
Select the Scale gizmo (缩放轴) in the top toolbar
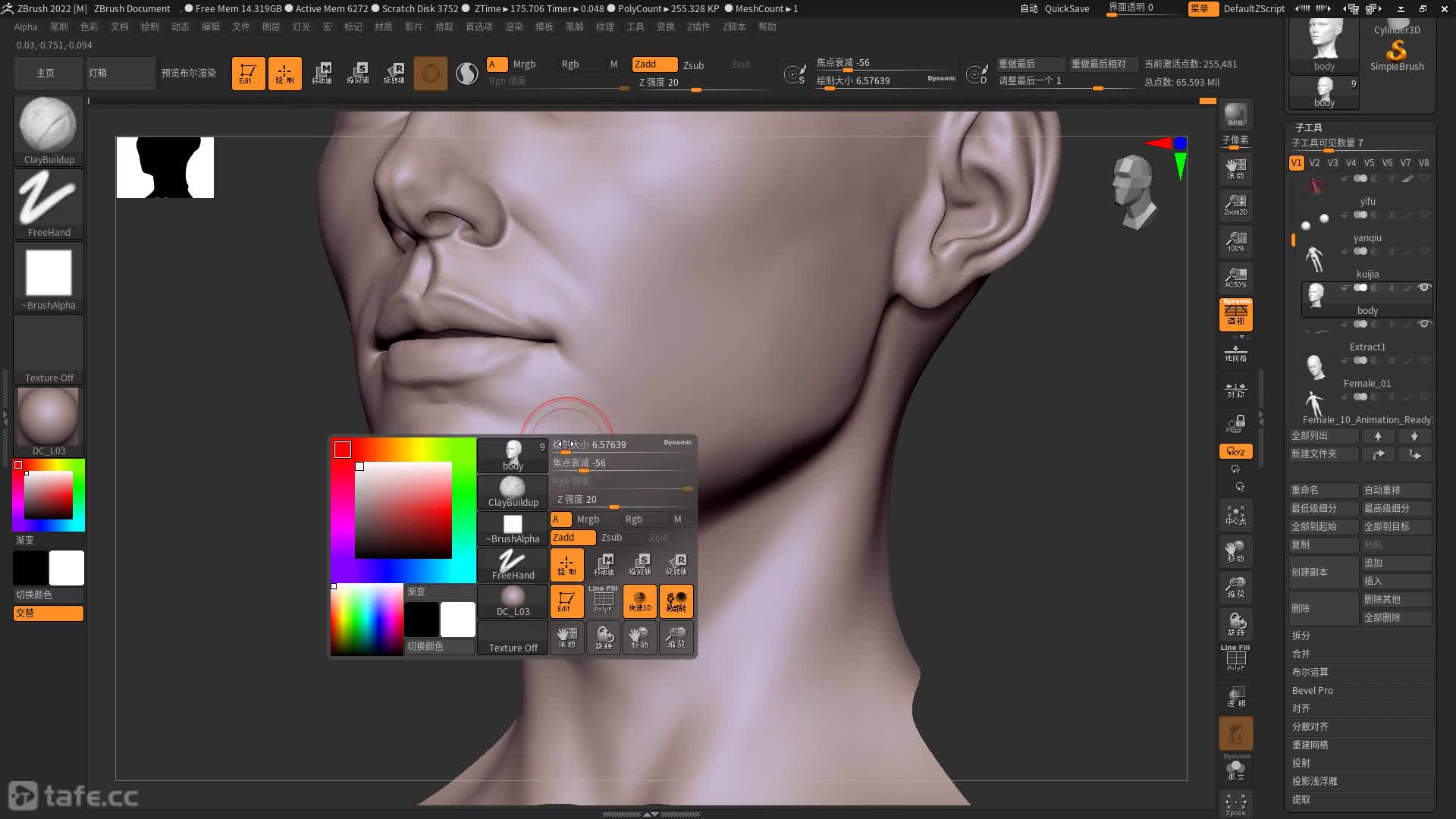coord(358,74)
